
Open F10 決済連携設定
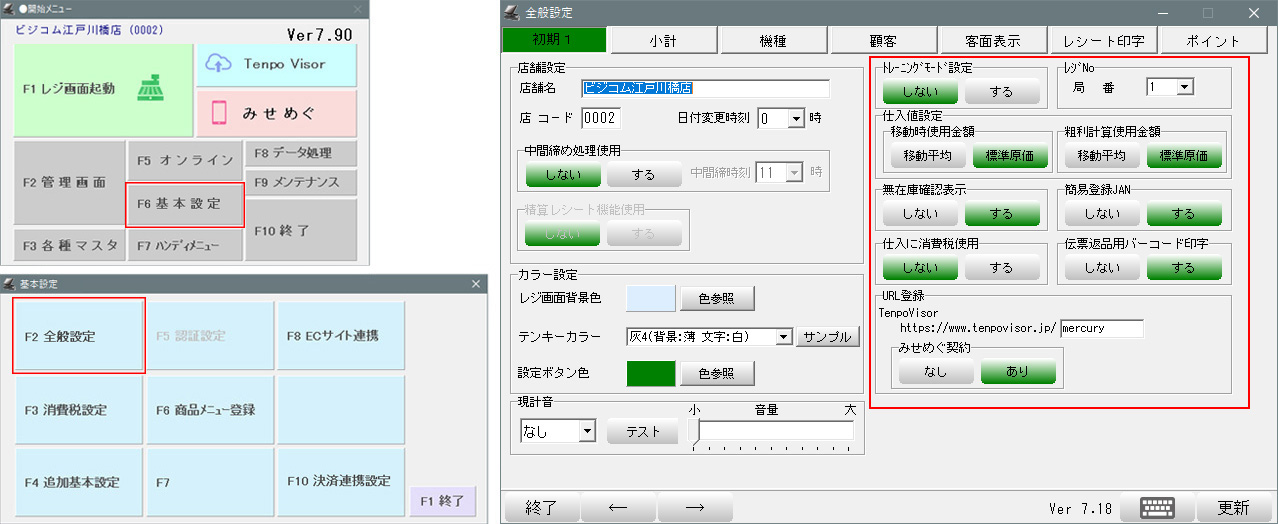point(341,482)
